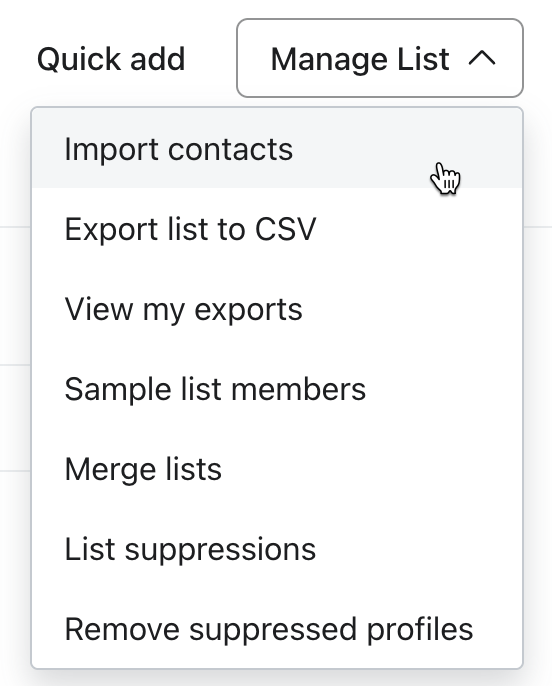
Task: Quickly add a profile via Quick add
Action: (111, 59)
